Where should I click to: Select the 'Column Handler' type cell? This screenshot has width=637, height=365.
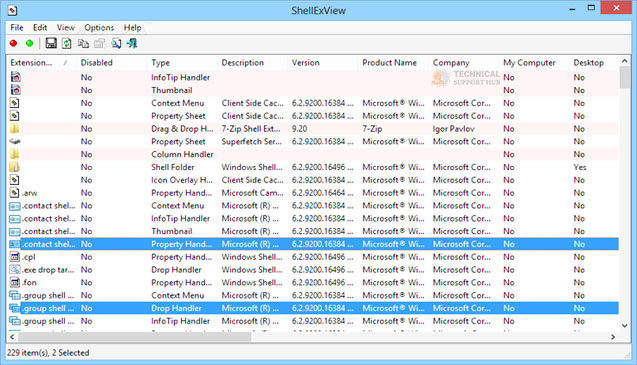(x=182, y=154)
